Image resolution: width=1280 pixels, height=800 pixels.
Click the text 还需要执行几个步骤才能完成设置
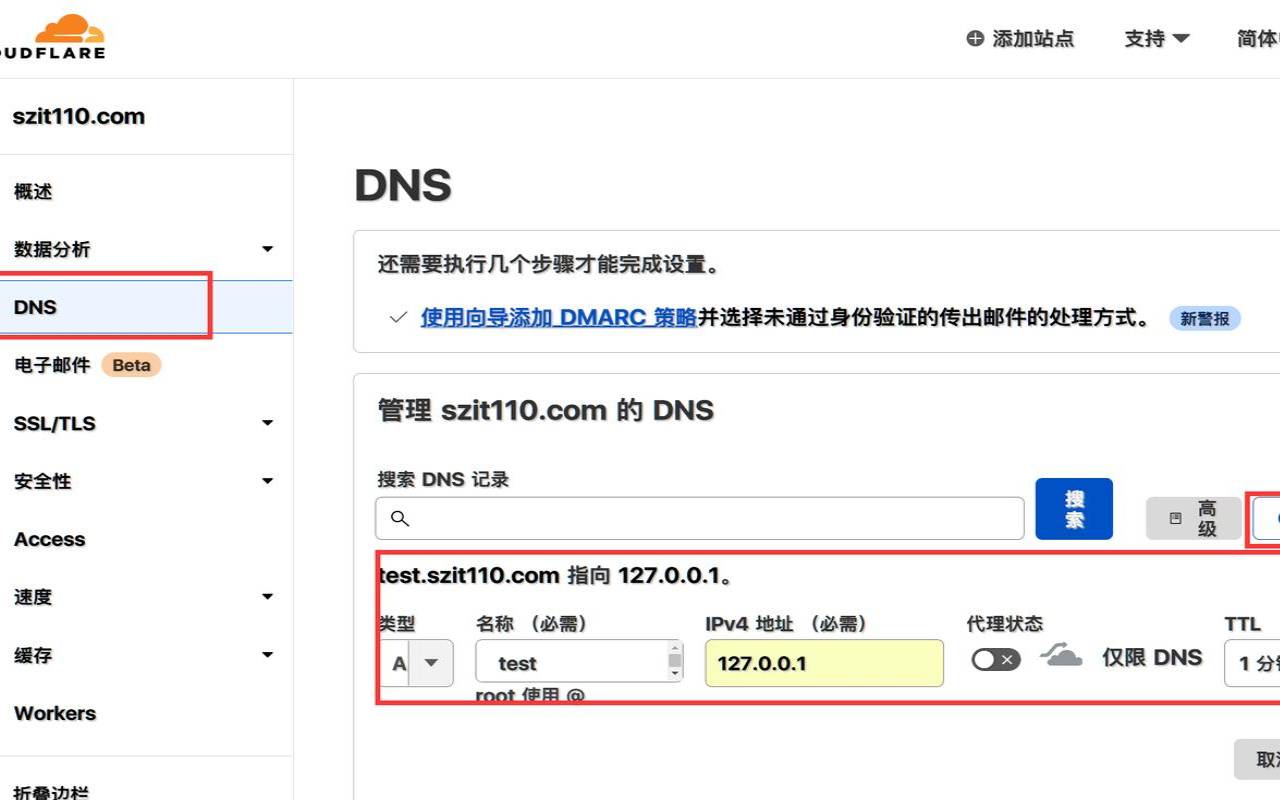[x=548, y=265]
